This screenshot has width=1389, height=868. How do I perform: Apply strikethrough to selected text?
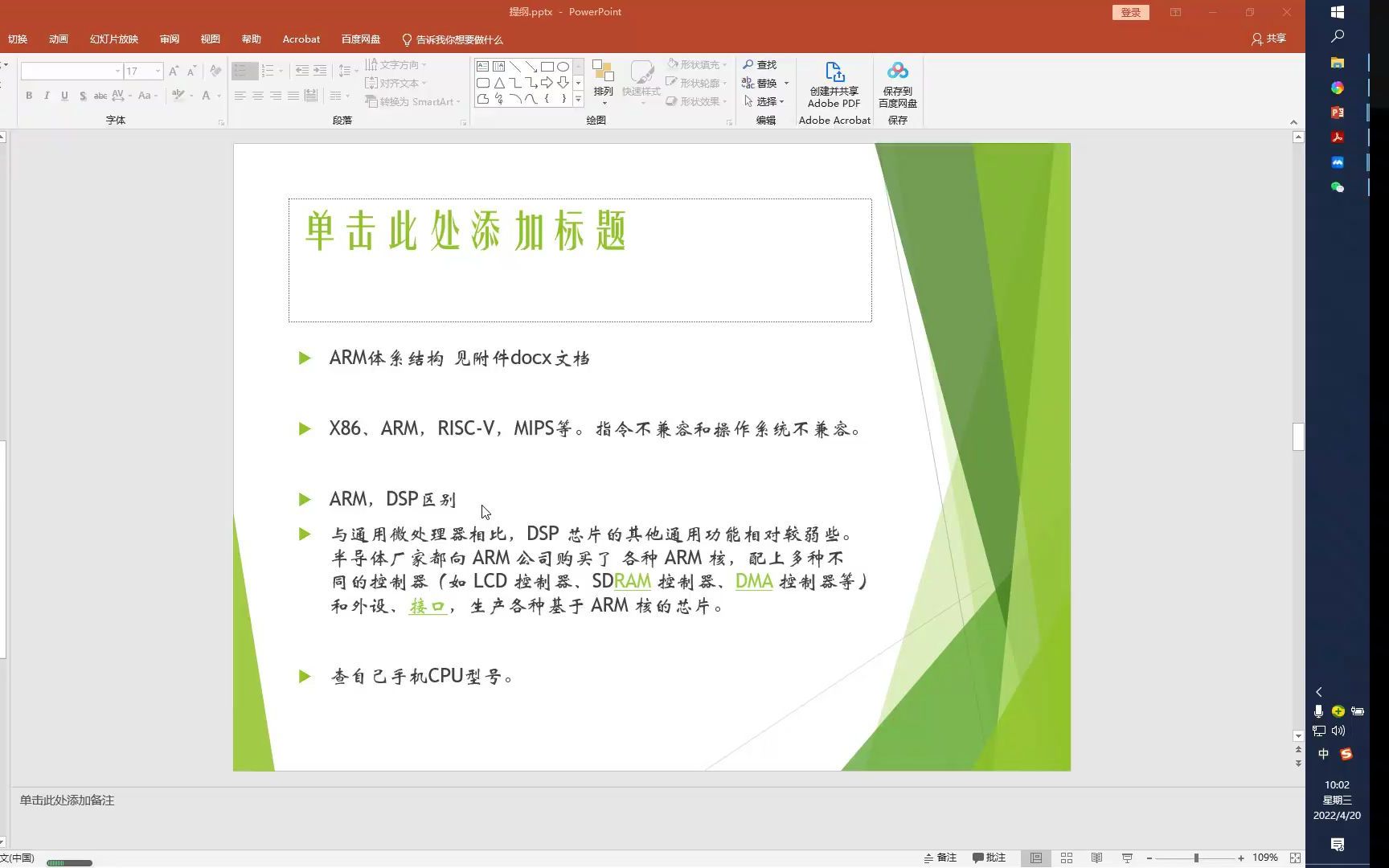(x=99, y=95)
